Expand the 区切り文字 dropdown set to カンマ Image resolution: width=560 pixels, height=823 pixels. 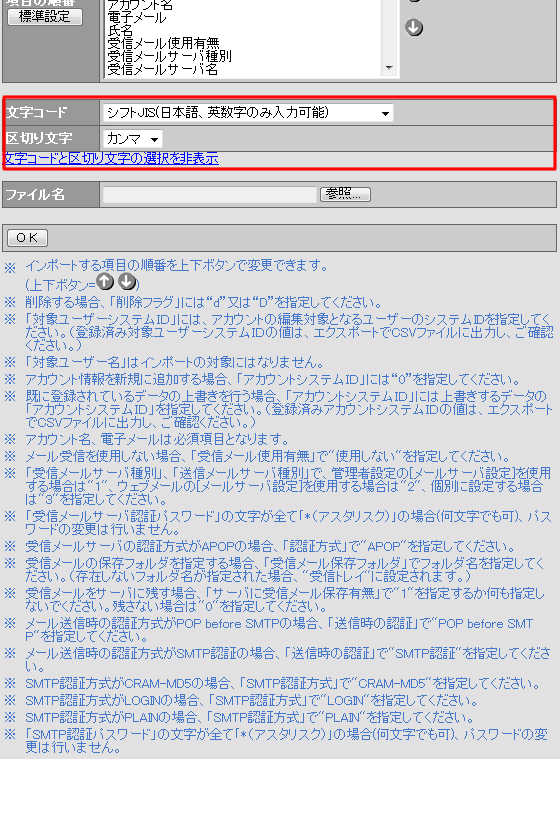click(x=133, y=139)
